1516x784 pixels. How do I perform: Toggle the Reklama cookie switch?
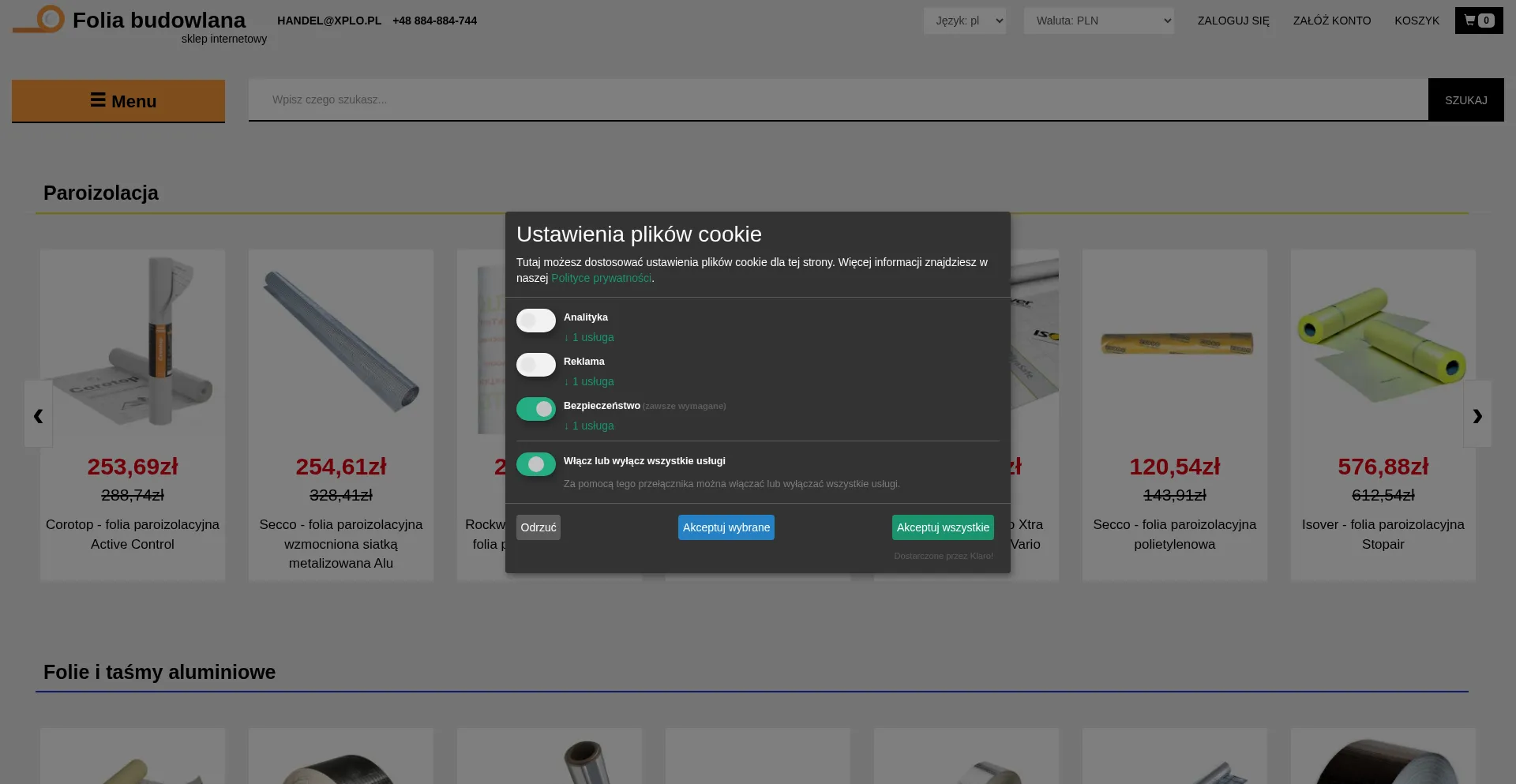(x=536, y=365)
